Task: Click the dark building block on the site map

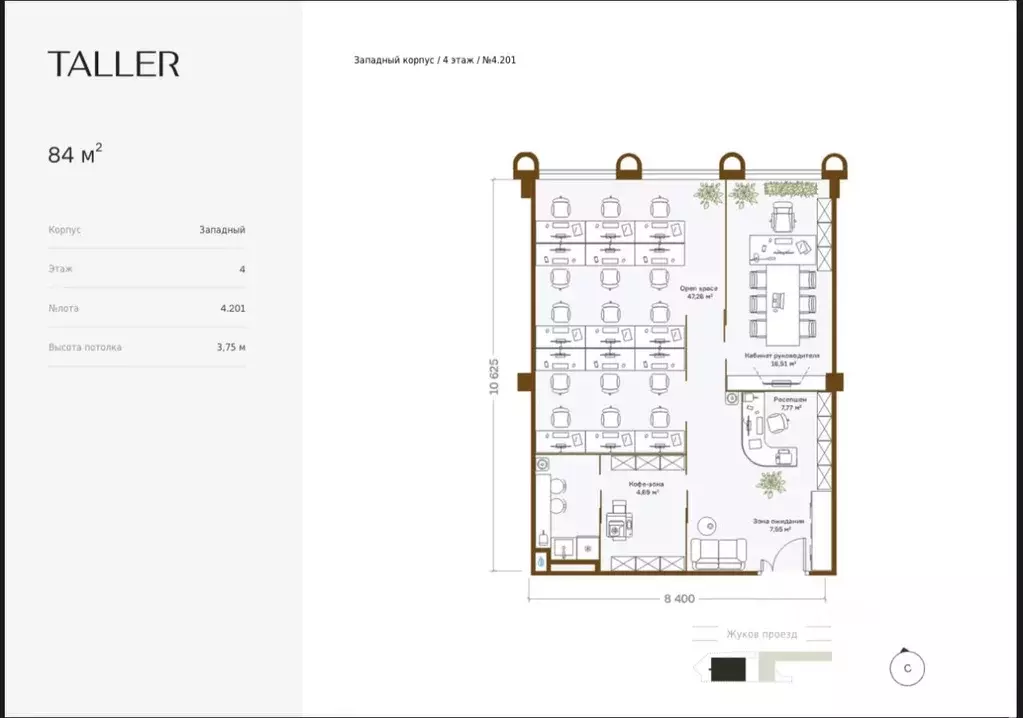Action: [x=727, y=668]
